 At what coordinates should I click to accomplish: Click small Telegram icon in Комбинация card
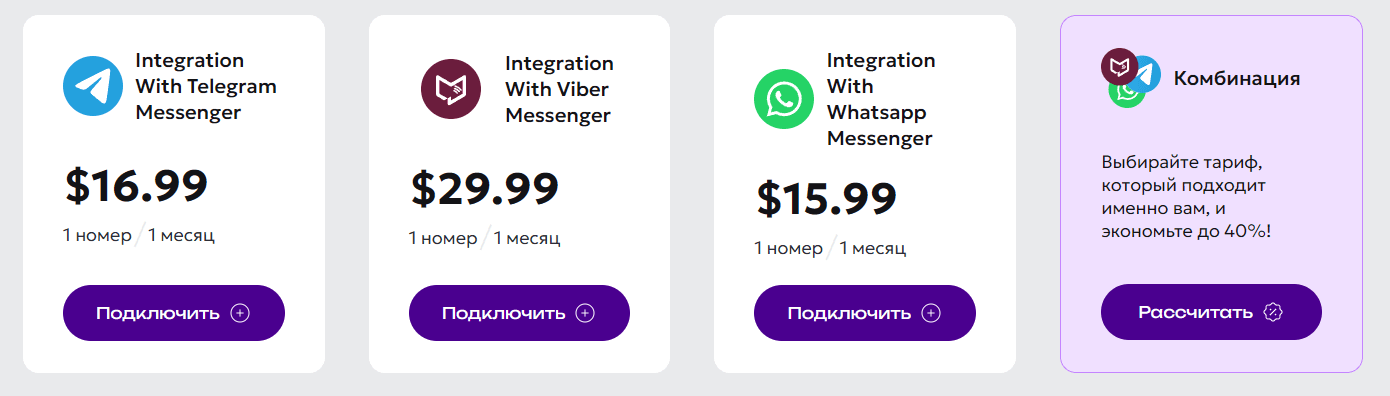point(1145,74)
